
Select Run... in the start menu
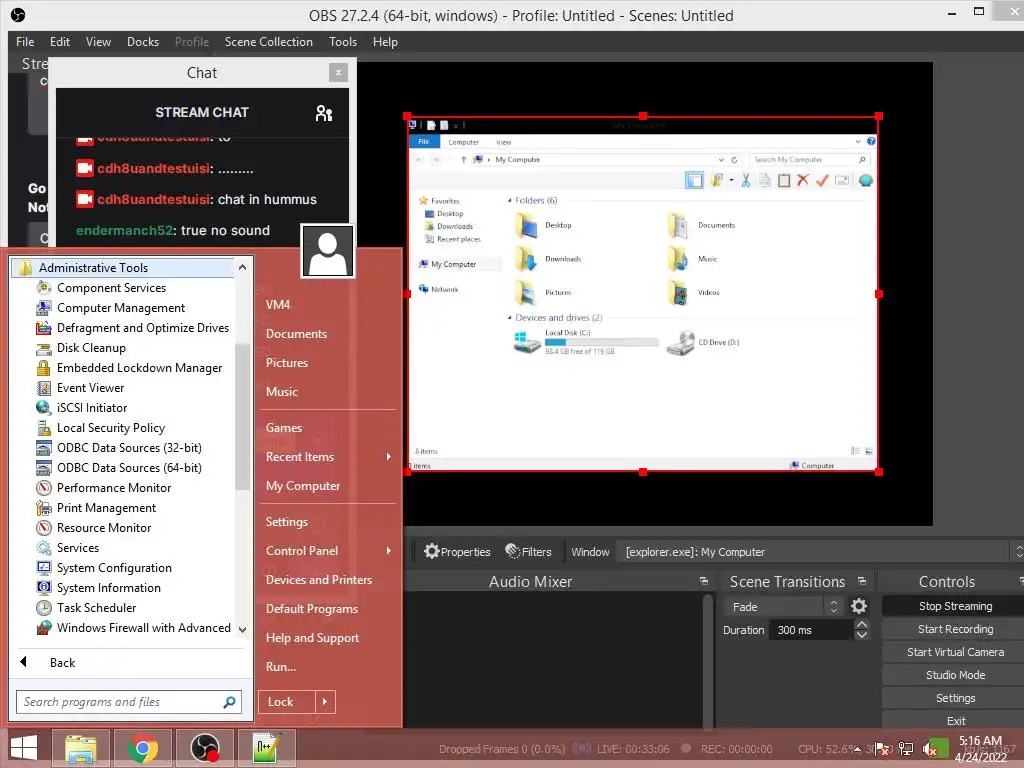point(281,667)
